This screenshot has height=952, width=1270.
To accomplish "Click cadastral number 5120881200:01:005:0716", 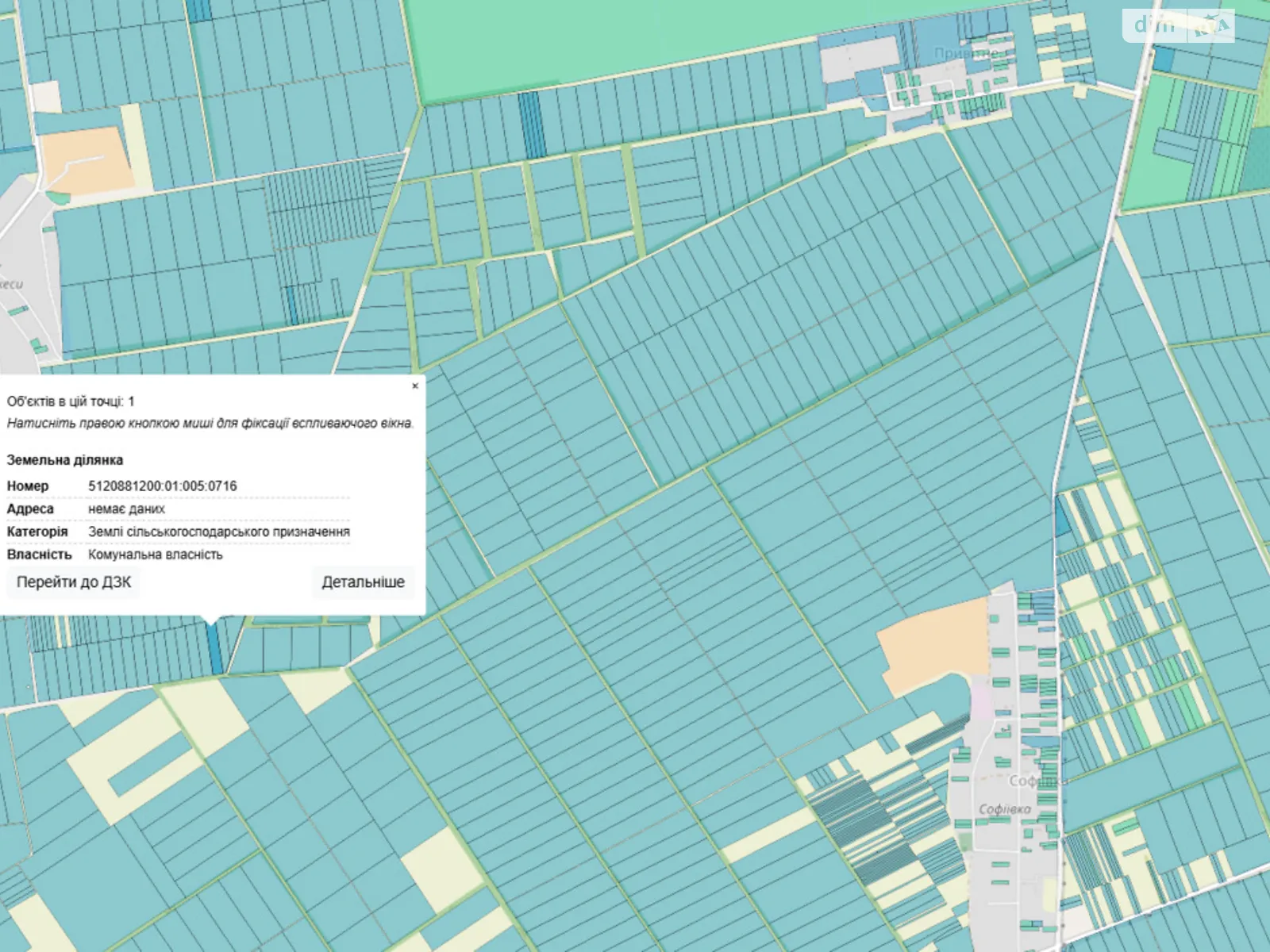I will (162, 486).
